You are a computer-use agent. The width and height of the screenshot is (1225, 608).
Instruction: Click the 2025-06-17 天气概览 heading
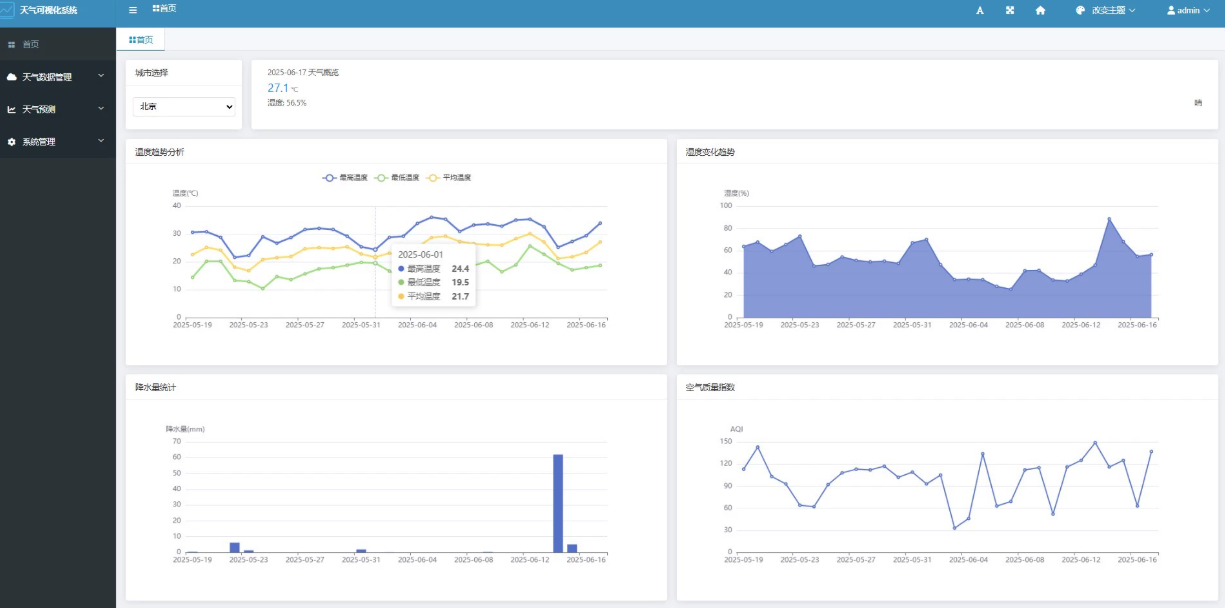point(303,72)
